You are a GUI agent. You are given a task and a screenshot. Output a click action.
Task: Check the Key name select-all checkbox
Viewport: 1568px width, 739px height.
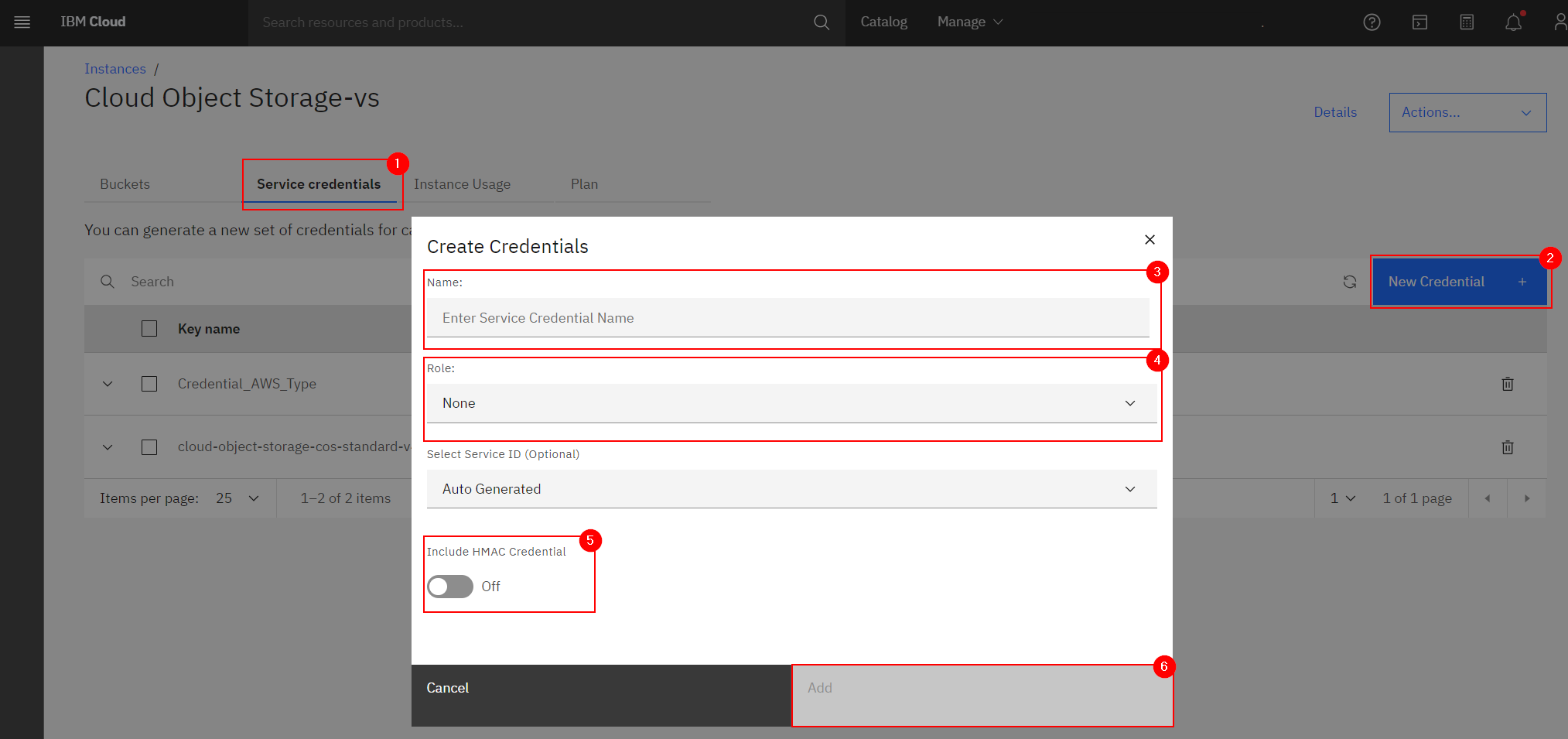click(149, 329)
